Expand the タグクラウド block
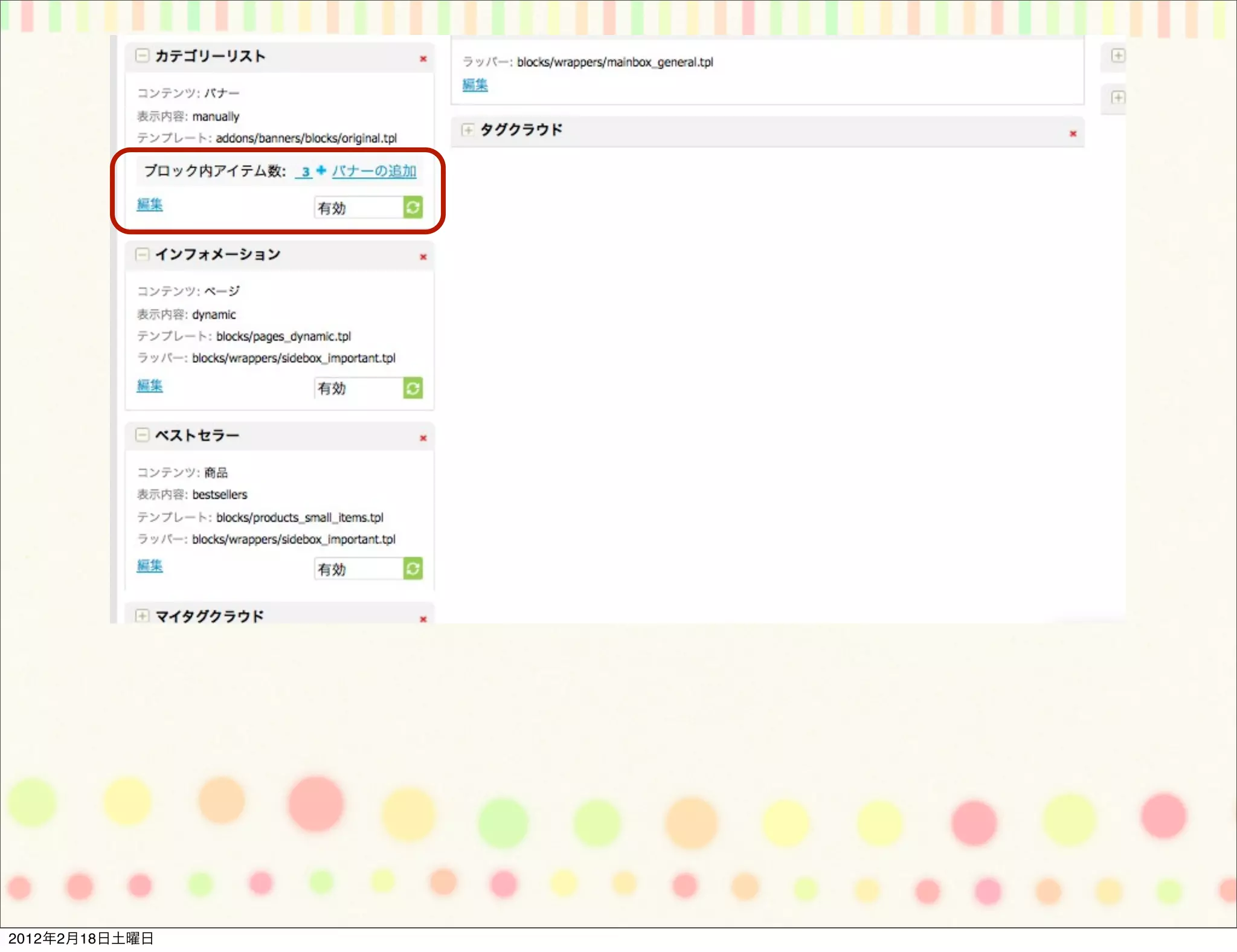The height and width of the screenshot is (952, 1237). pos(467,129)
